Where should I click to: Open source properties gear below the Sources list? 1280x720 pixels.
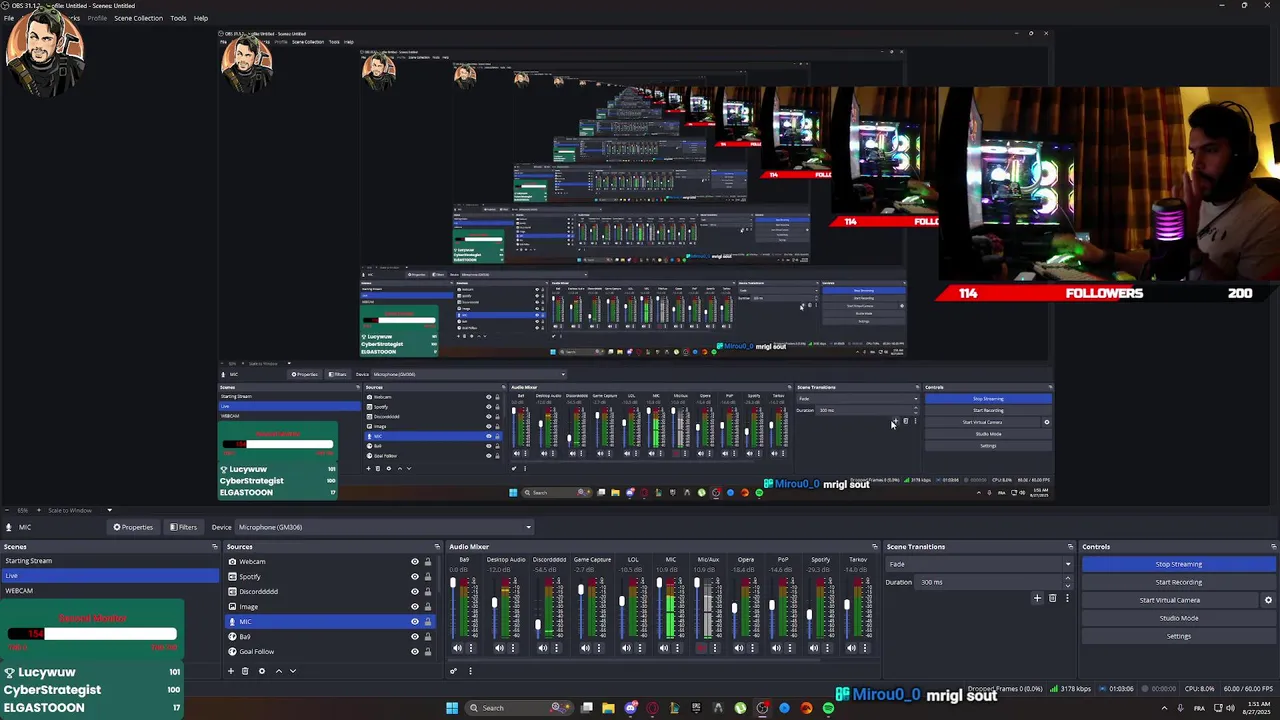pos(262,671)
